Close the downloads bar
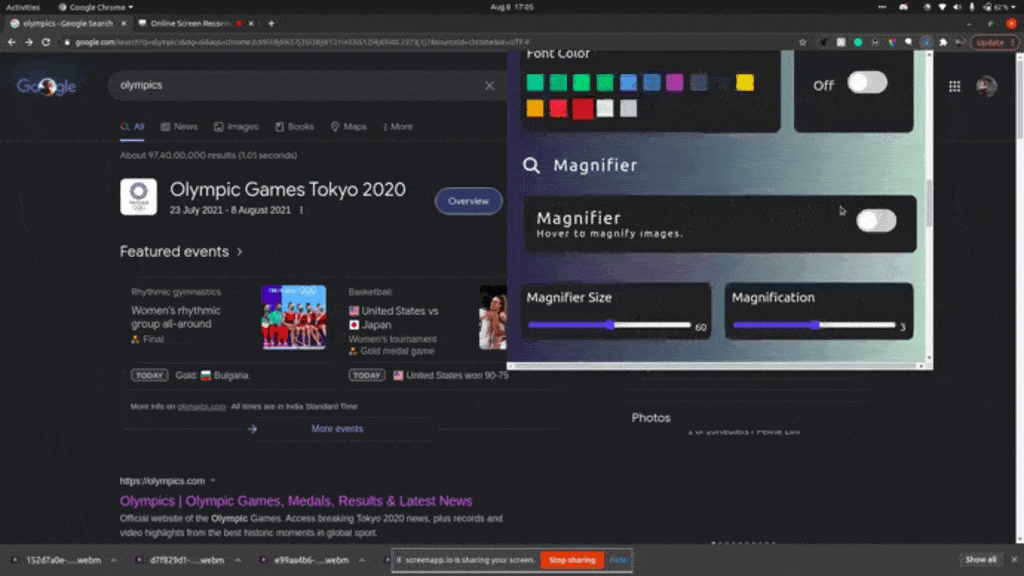The height and width of the screenshot is (576, 1024). (x=1014, y=560)
